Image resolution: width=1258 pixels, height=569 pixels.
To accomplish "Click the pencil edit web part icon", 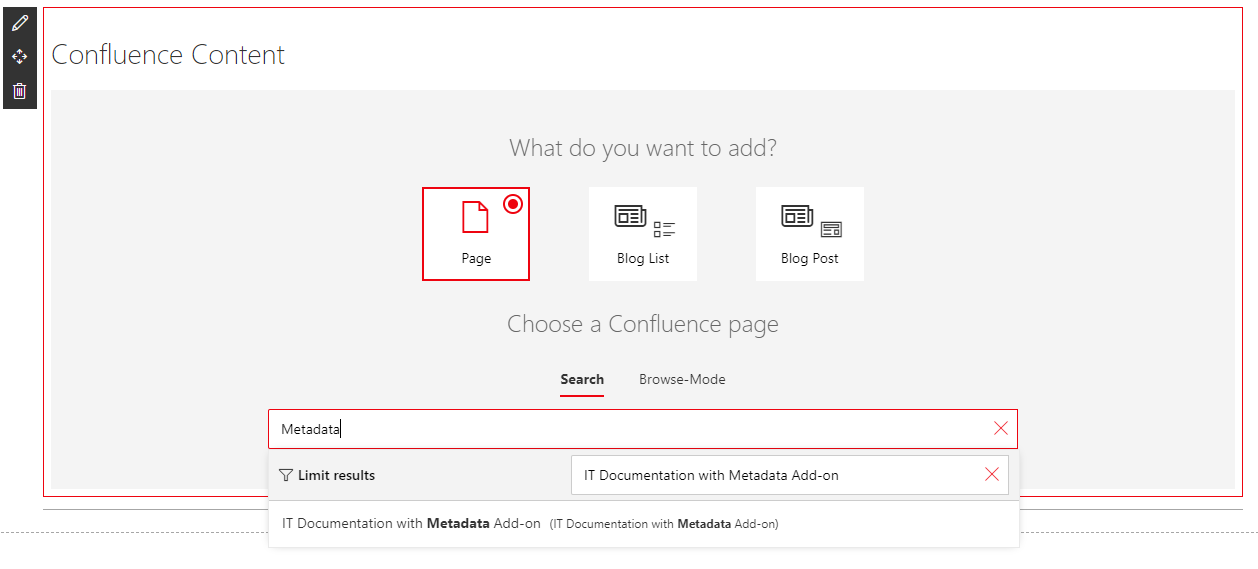I will click(x=20, y=23).
